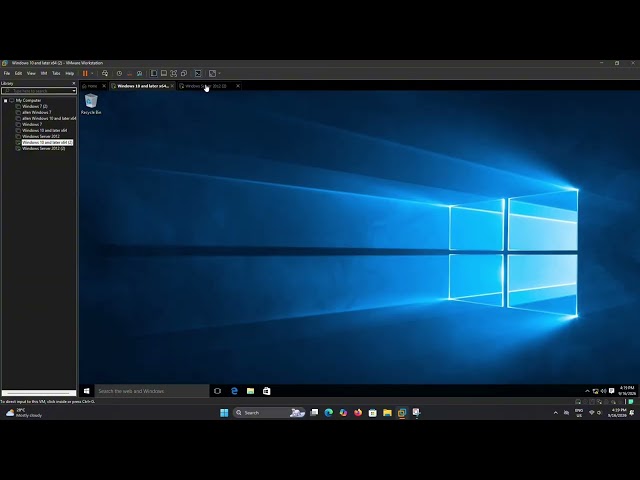
Task: Click guest 'Search the web and Windows' box
Action: 152,391
